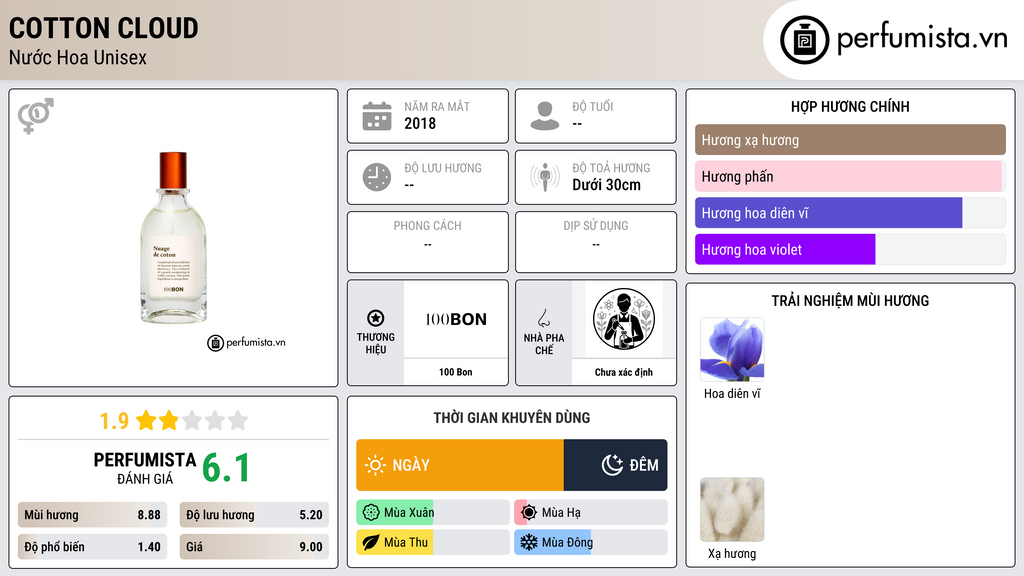1024x576 pixels.
Task: Click the clock icon beside Độ lưu hương
Action: tap(377, 177)
